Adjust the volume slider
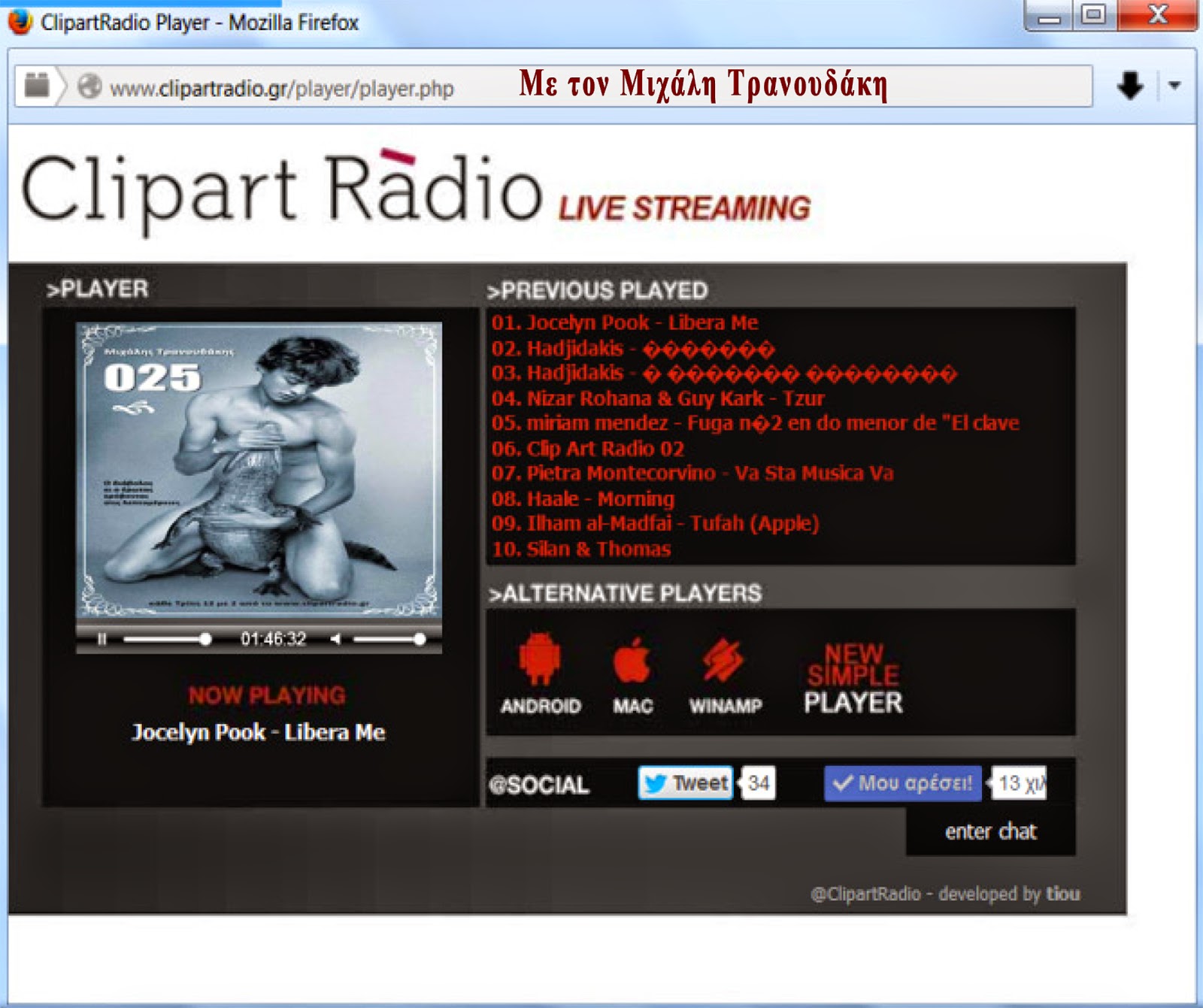The width and height of the screenshot is (1203, 1008). 389,639
